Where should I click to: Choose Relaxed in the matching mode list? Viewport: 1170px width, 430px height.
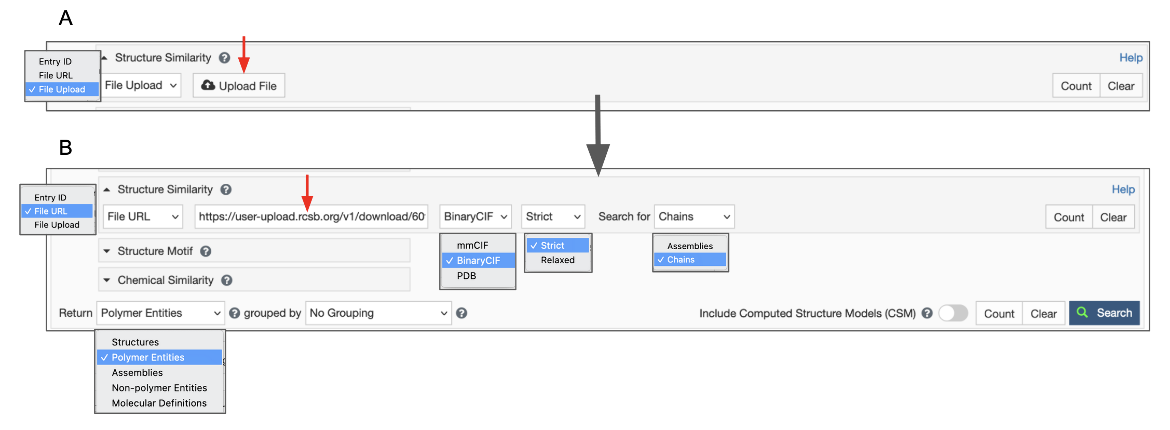(x=557, y=260)
